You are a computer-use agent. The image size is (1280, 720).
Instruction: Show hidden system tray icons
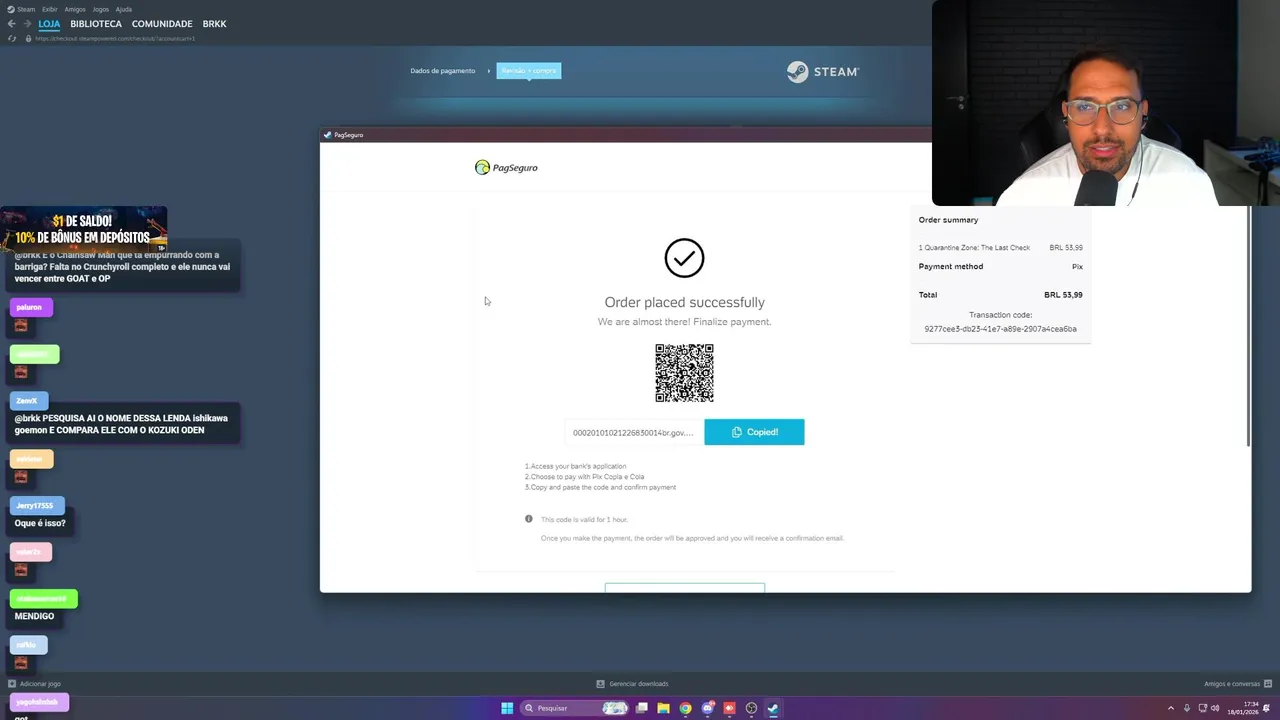[1171, 708]
